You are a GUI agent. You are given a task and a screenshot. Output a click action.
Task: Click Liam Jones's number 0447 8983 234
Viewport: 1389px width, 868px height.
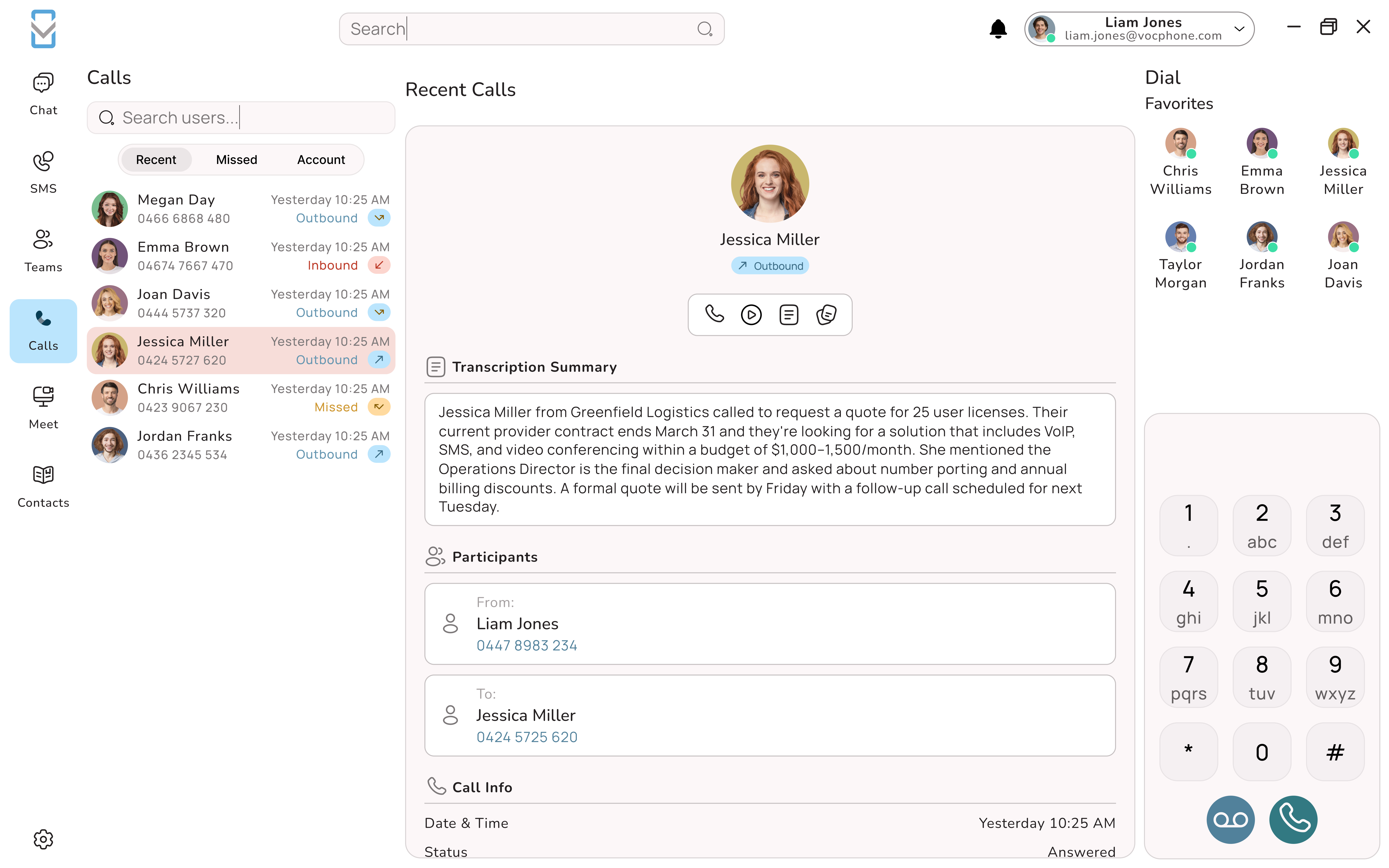[x=527, y=645]
